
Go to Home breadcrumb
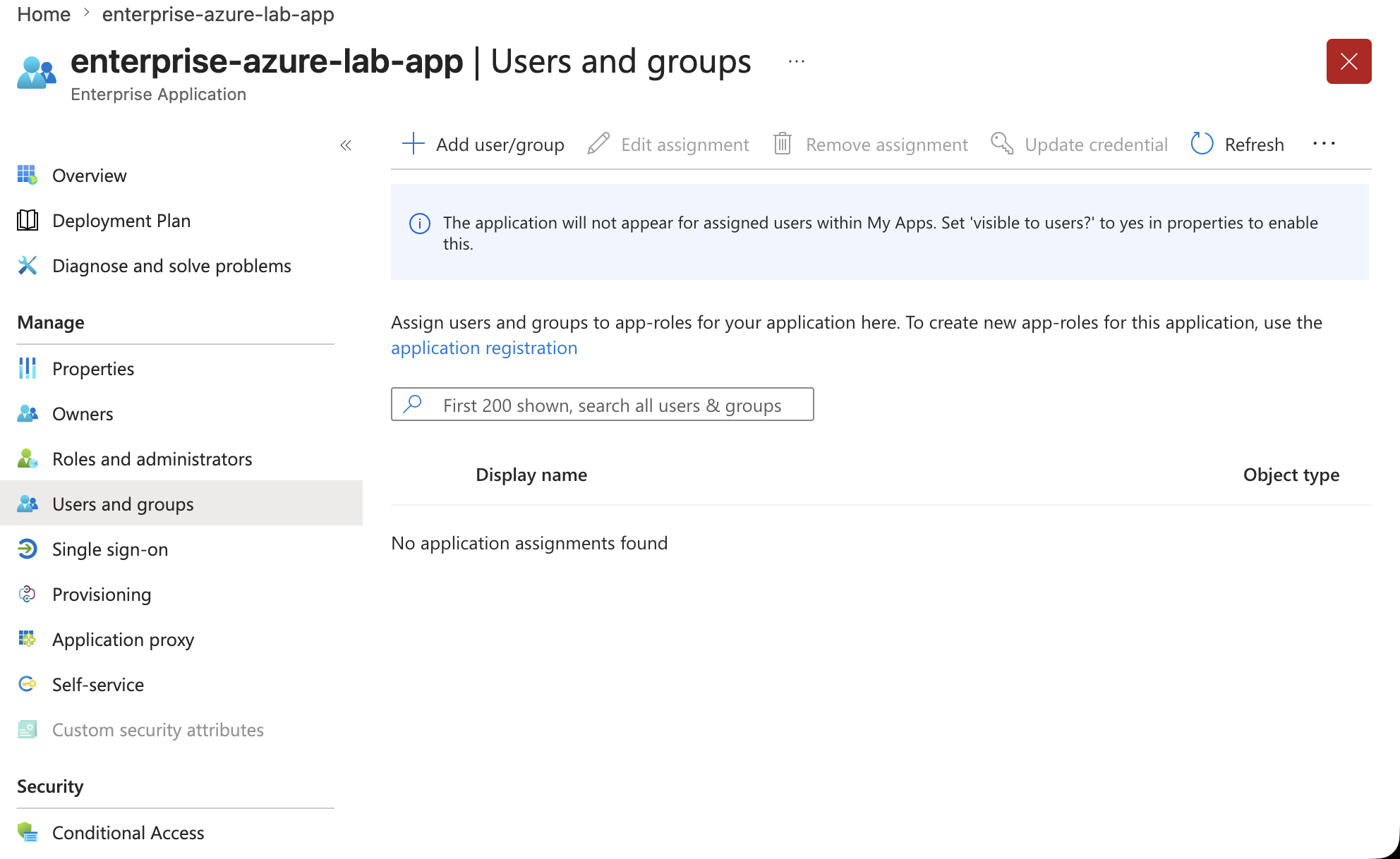[44, 14]
